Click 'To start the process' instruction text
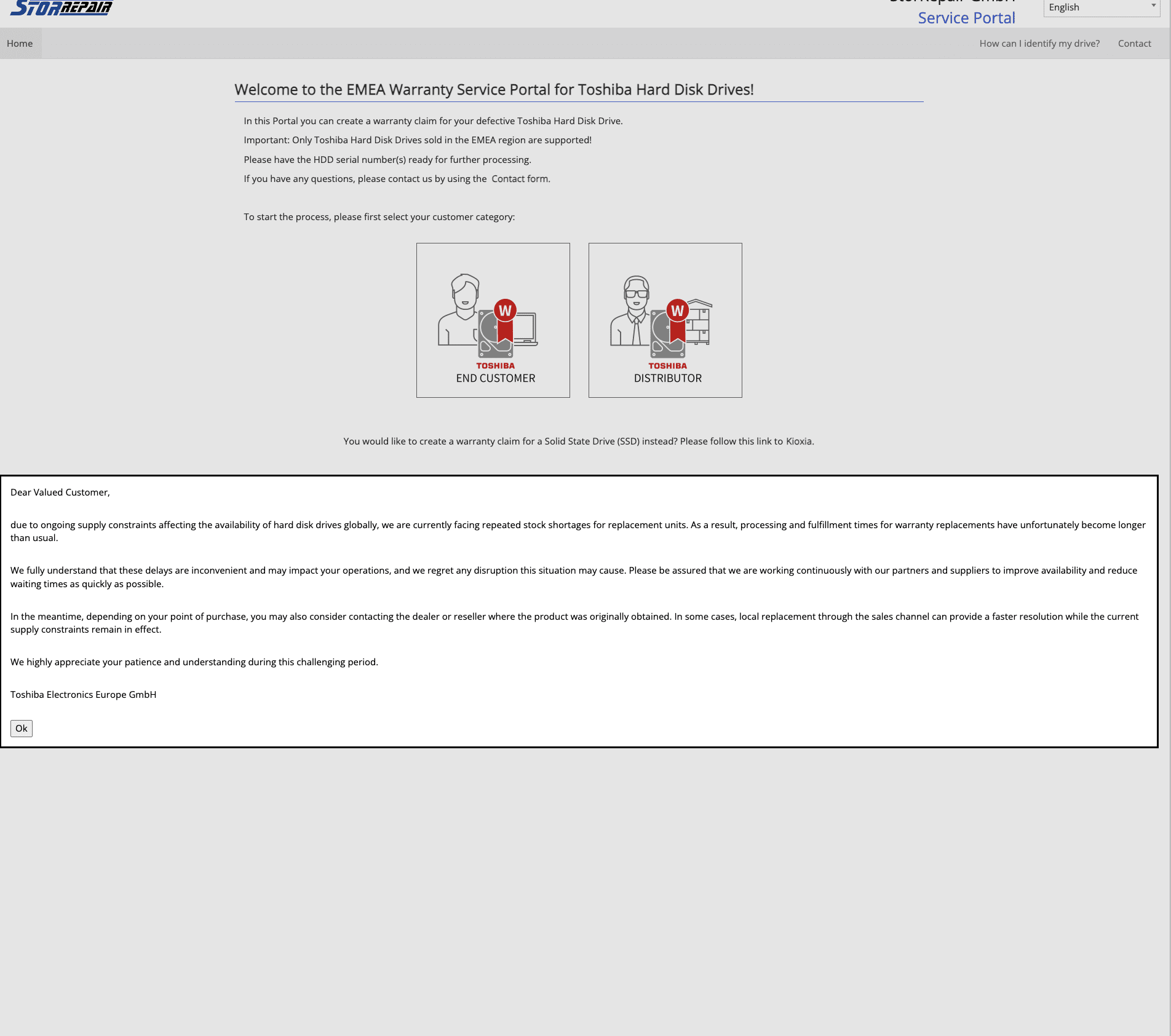The height and width of the screenshot is (1036, 1171). pyautogui.click(x=379, y=217)
